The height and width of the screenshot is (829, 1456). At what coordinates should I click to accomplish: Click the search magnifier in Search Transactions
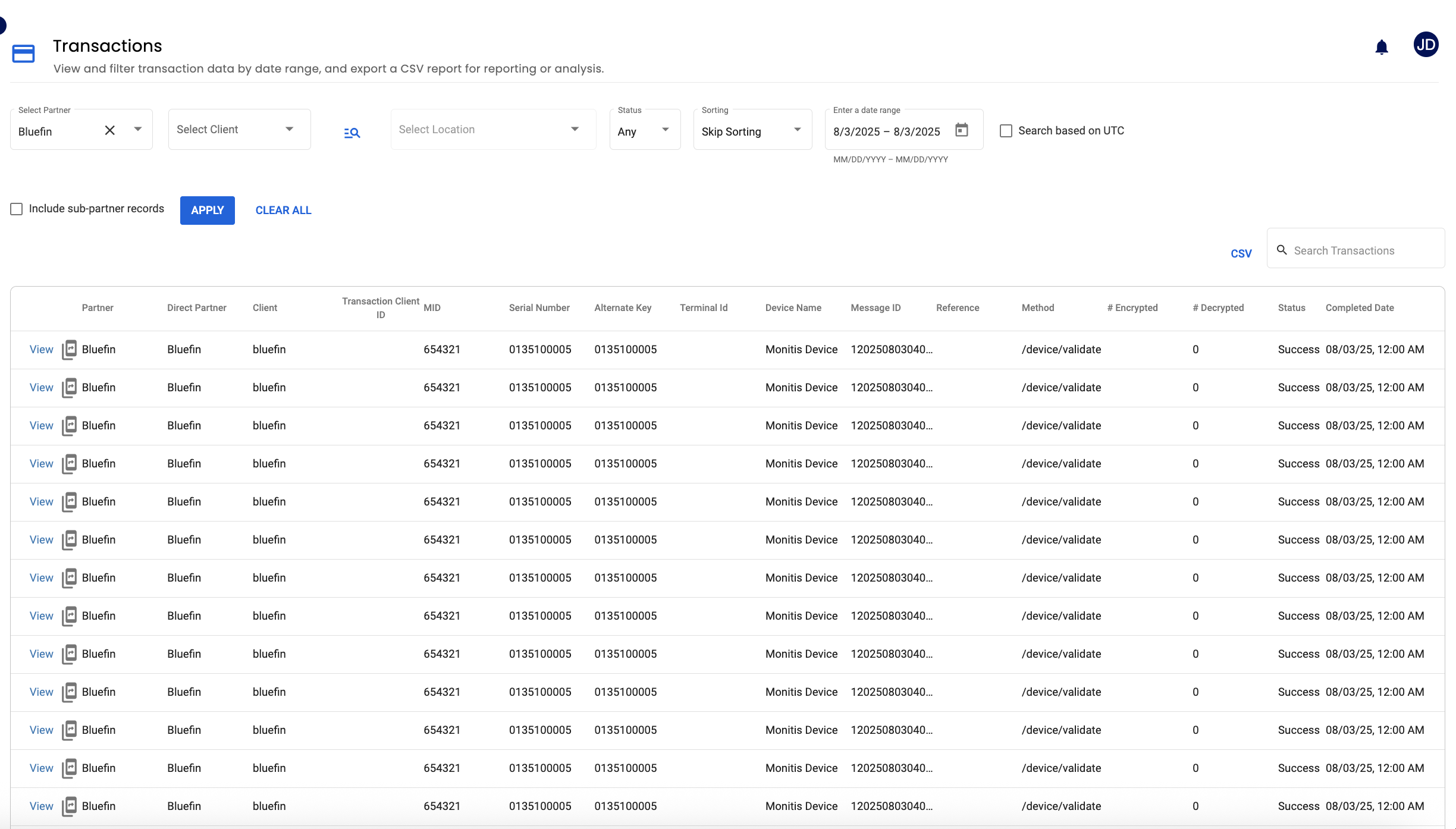pyautogui.click(x=1282, y=250)
